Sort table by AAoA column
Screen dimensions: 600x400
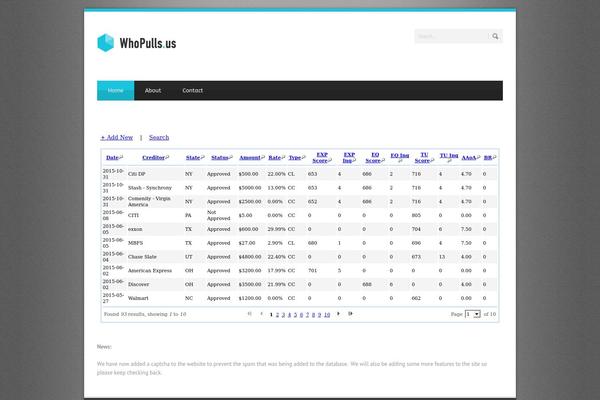pyautogui.click(x=469, y=158)
